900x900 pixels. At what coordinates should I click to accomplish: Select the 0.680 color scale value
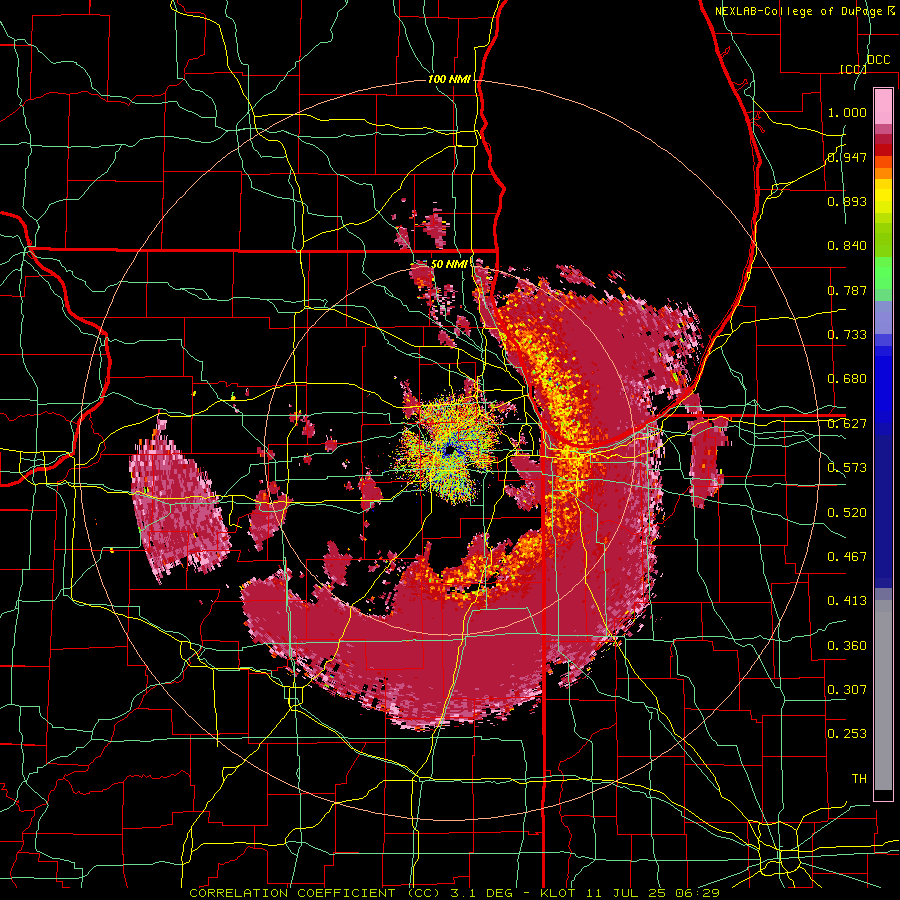pos(847,379)
